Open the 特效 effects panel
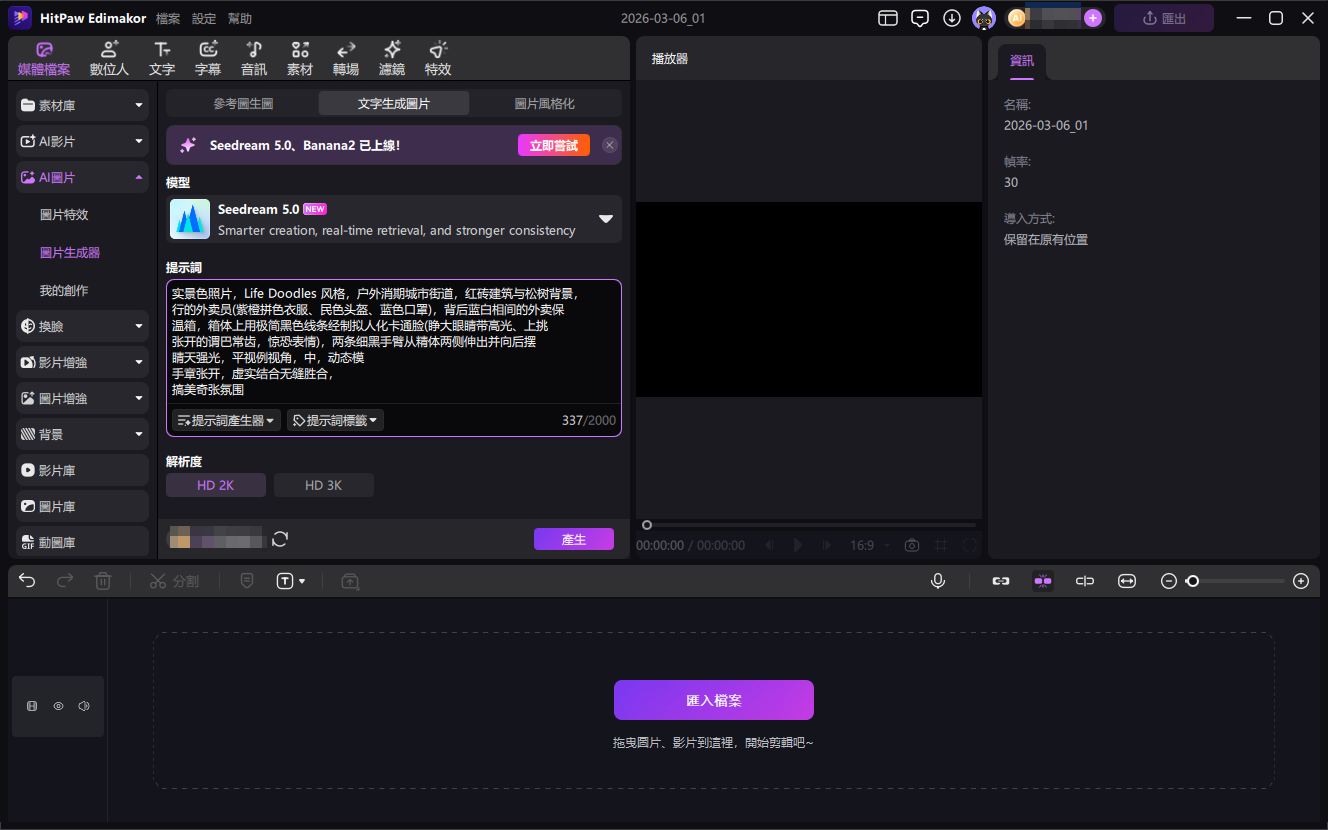Viewport: 1328px width, 830px height. (438, 58)
